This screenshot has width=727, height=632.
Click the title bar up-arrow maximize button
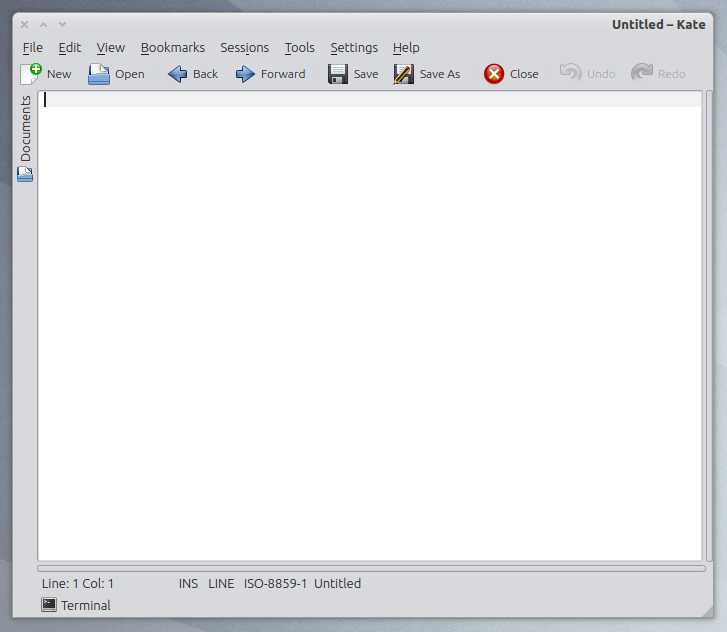tap(44, 25)
